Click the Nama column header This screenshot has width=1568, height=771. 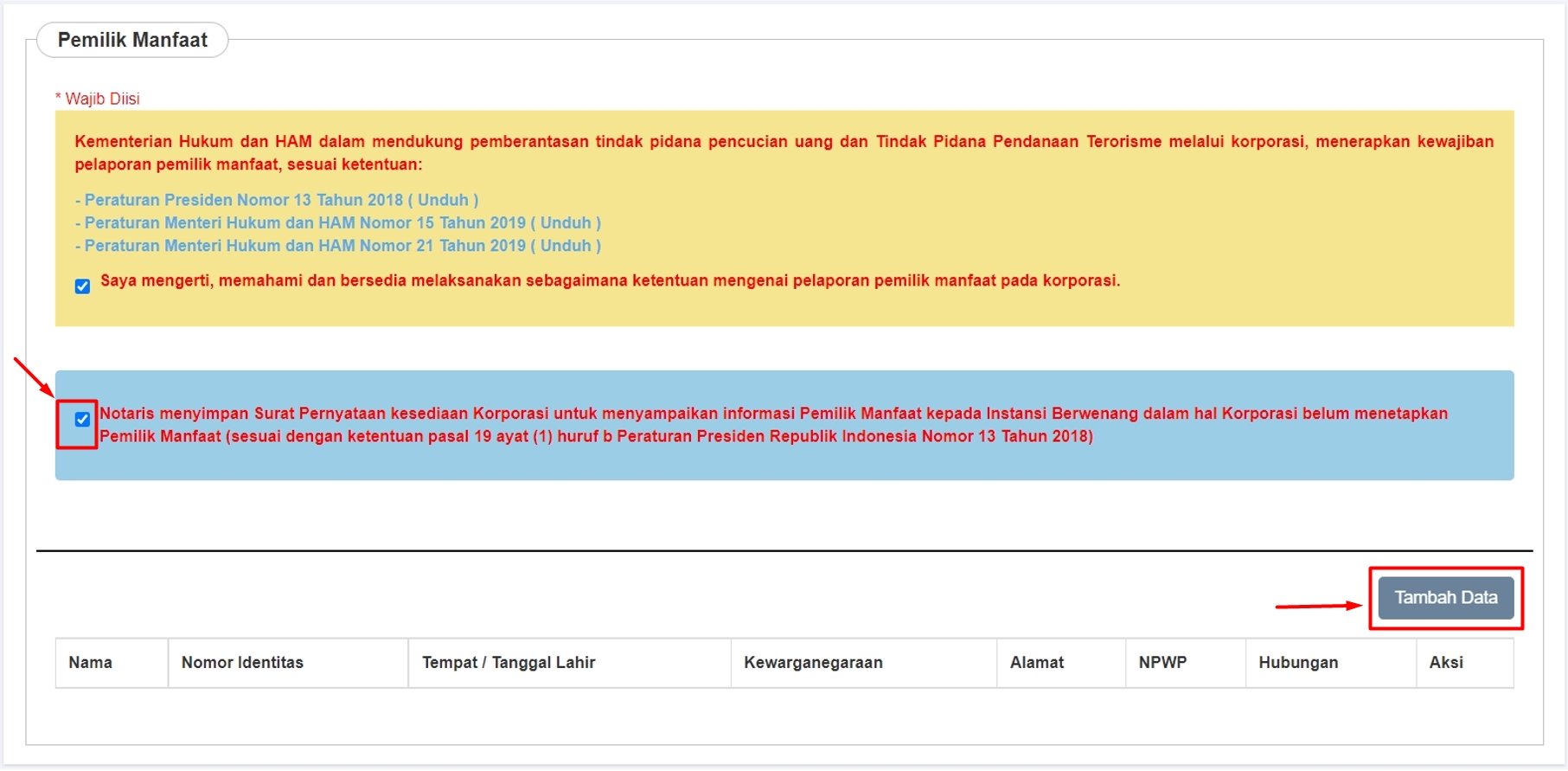(91, 663)
